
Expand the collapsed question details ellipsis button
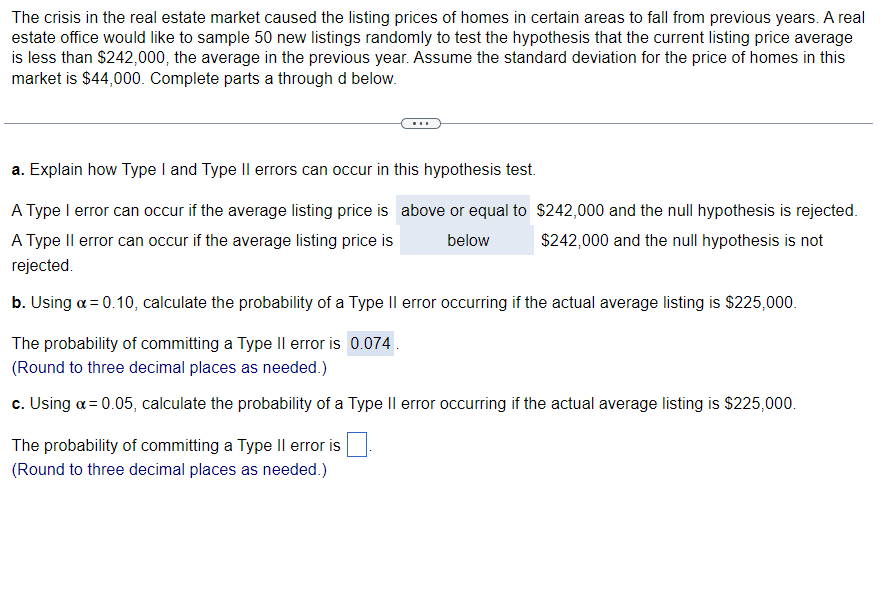pyautogui.click(x=420, y=123)
